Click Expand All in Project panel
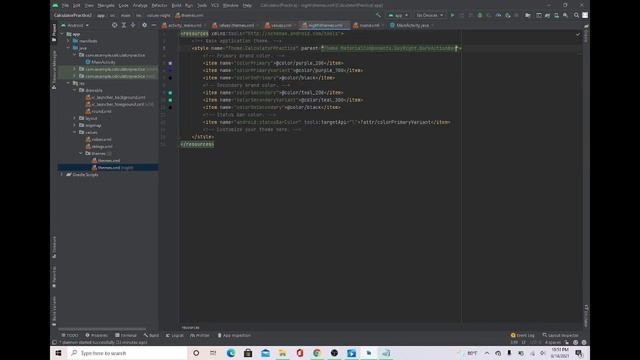Viewport: 640px width, 360px height. [124, 25]
